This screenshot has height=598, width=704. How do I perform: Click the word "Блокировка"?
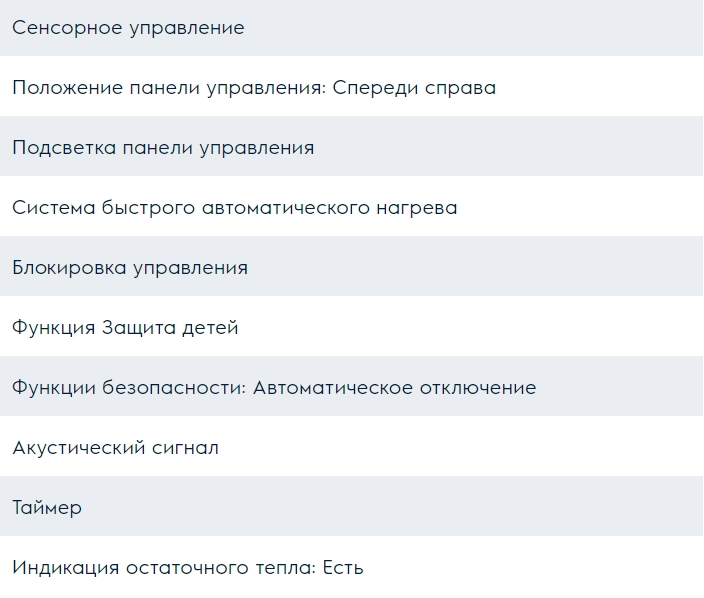click(x=68, y=268)
